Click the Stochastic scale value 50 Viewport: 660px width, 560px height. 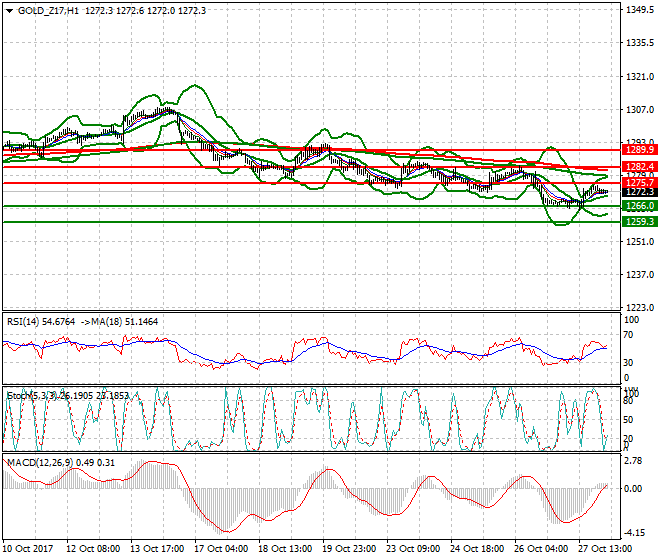coord(628,420)
